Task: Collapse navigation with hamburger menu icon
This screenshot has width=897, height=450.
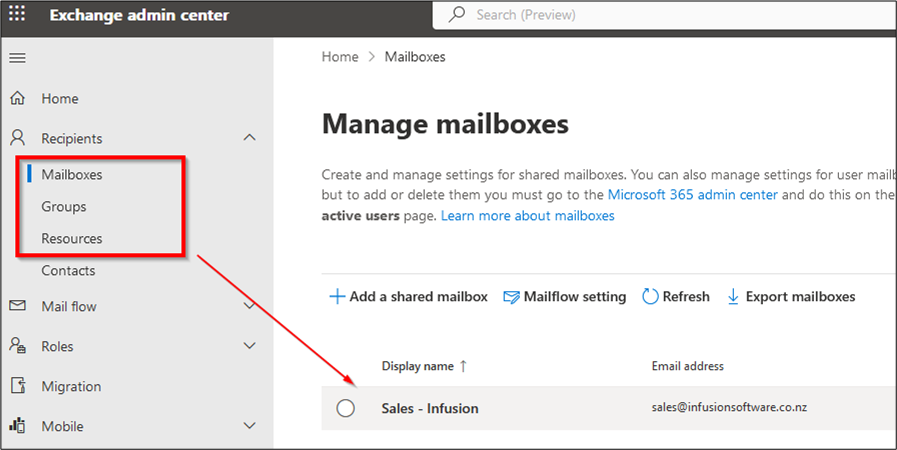Action: [x=18, y=58]
